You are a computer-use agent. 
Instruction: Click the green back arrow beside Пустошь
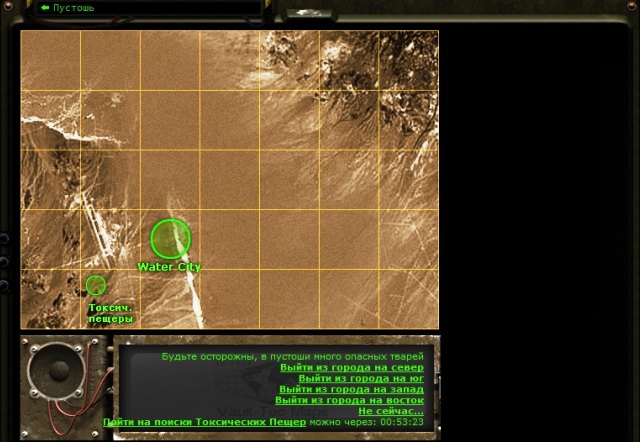[x=45, y=8]
